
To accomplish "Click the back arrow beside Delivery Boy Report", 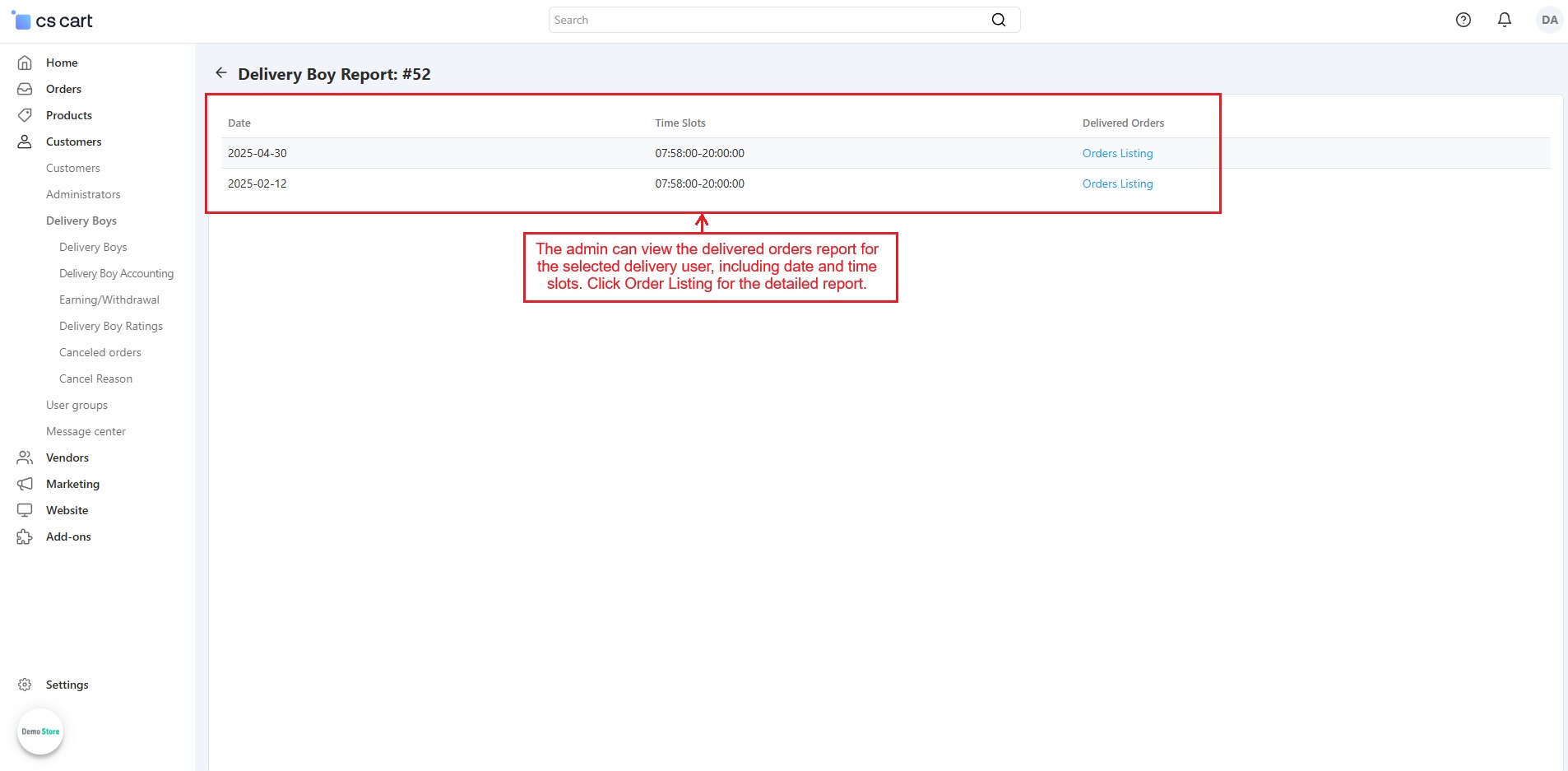I will click(x=220, y=73).
